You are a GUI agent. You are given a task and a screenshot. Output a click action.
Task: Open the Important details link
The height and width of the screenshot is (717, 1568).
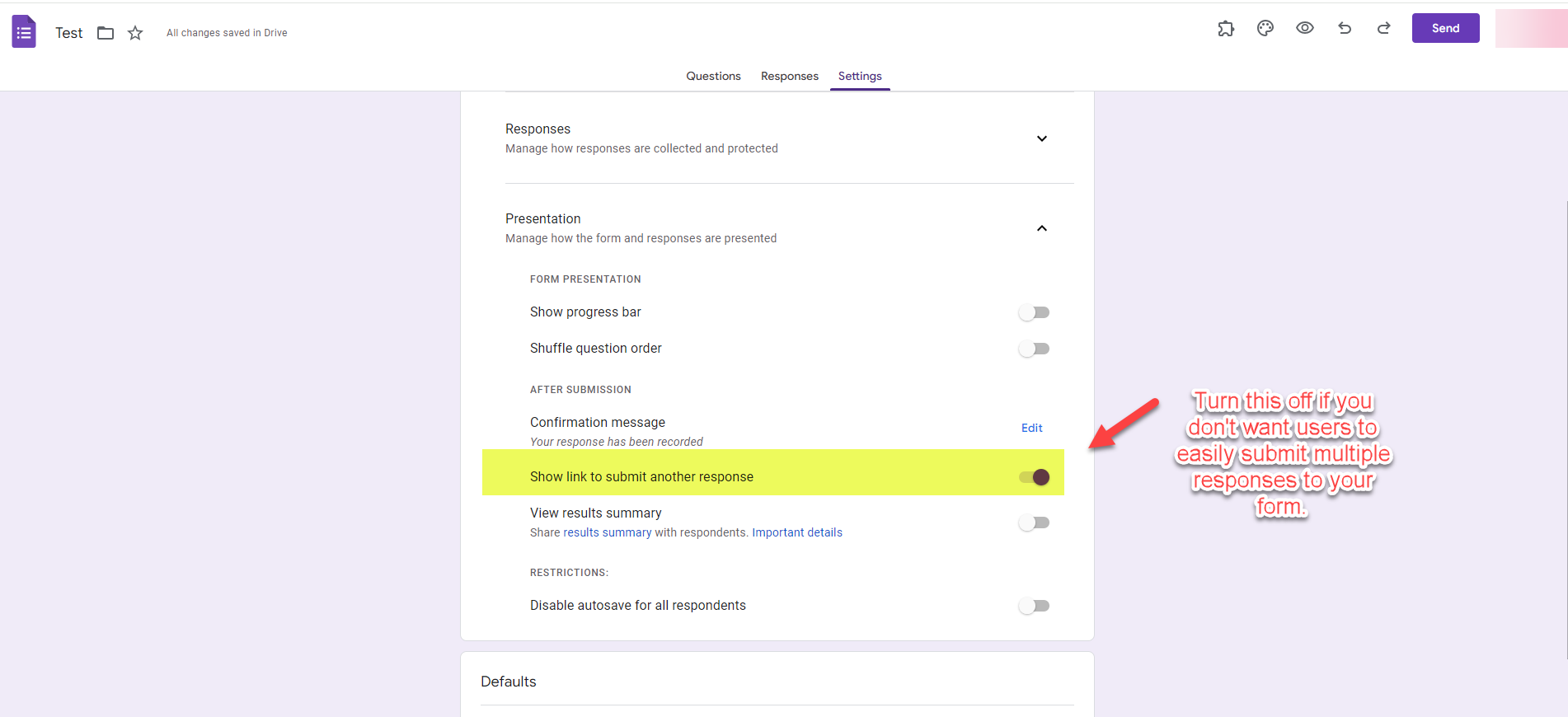796,532
